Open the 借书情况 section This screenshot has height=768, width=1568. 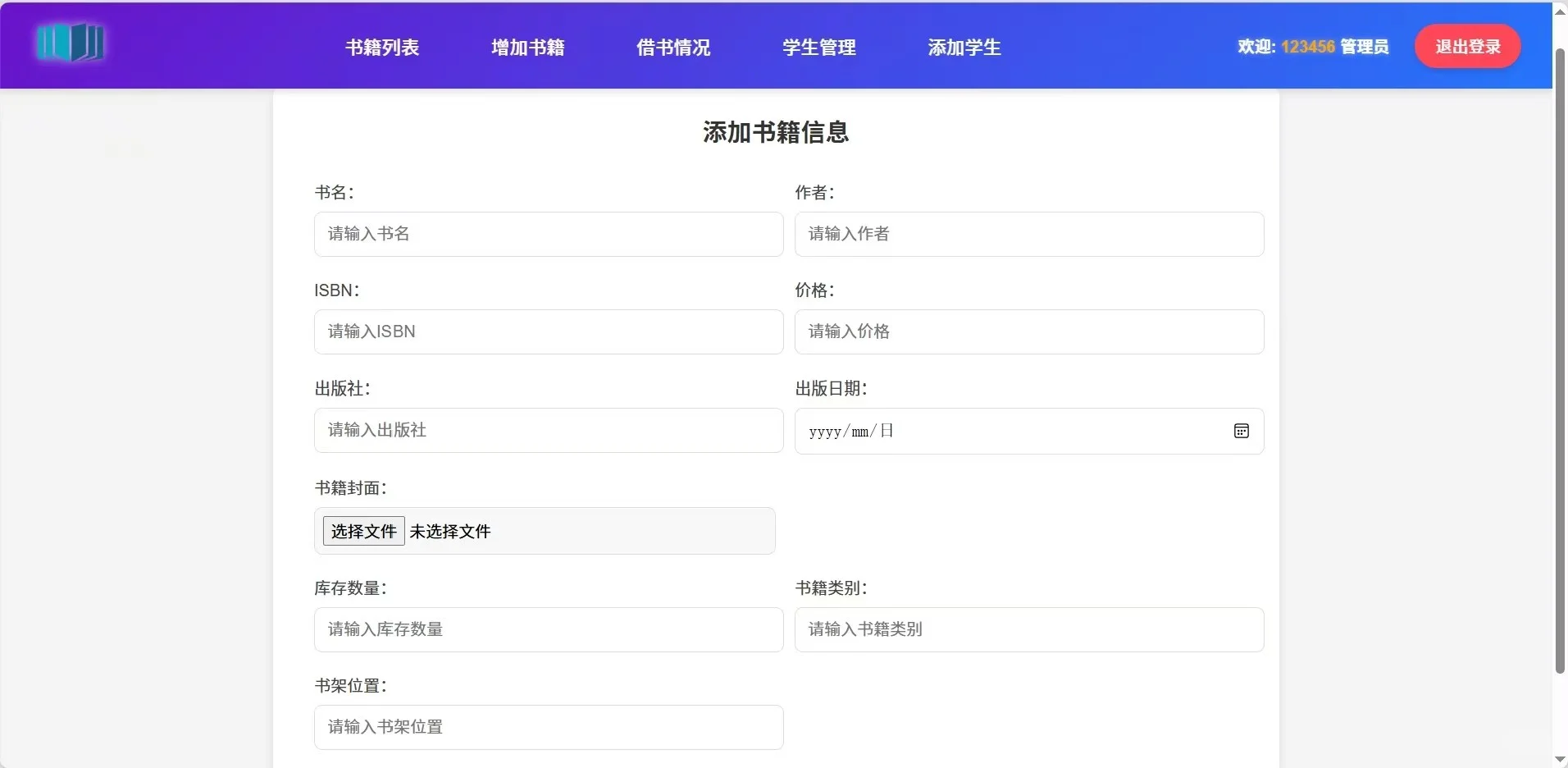(x=672, y=47)
